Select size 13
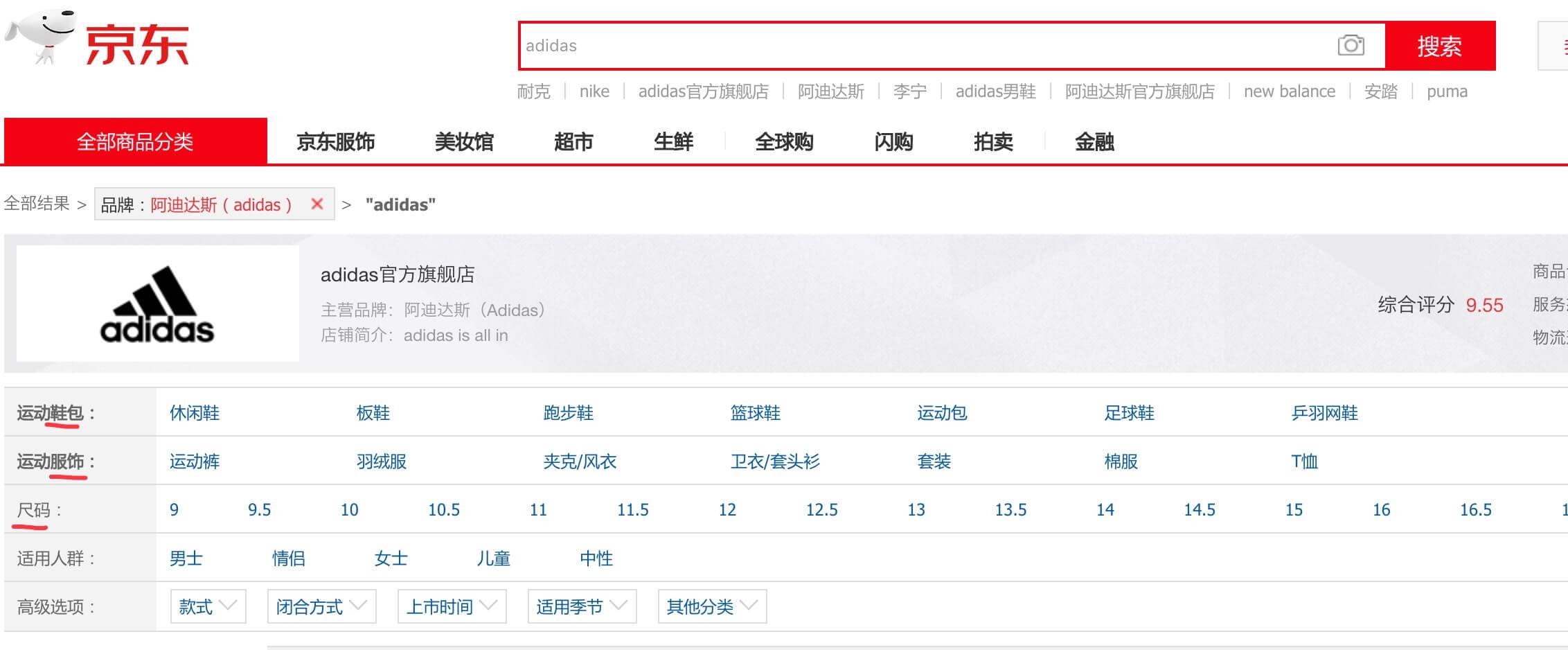This screenshot has height=650, width=1568. point(916,510)
